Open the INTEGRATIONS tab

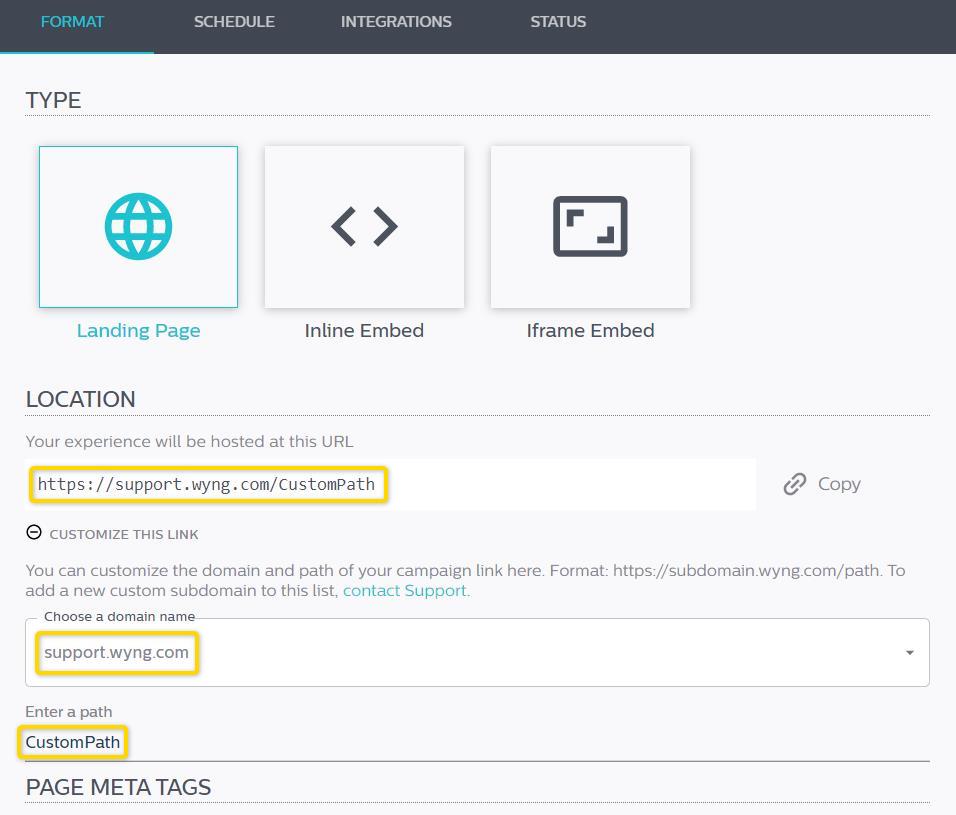pyautogui.click(x=396, y=22)
